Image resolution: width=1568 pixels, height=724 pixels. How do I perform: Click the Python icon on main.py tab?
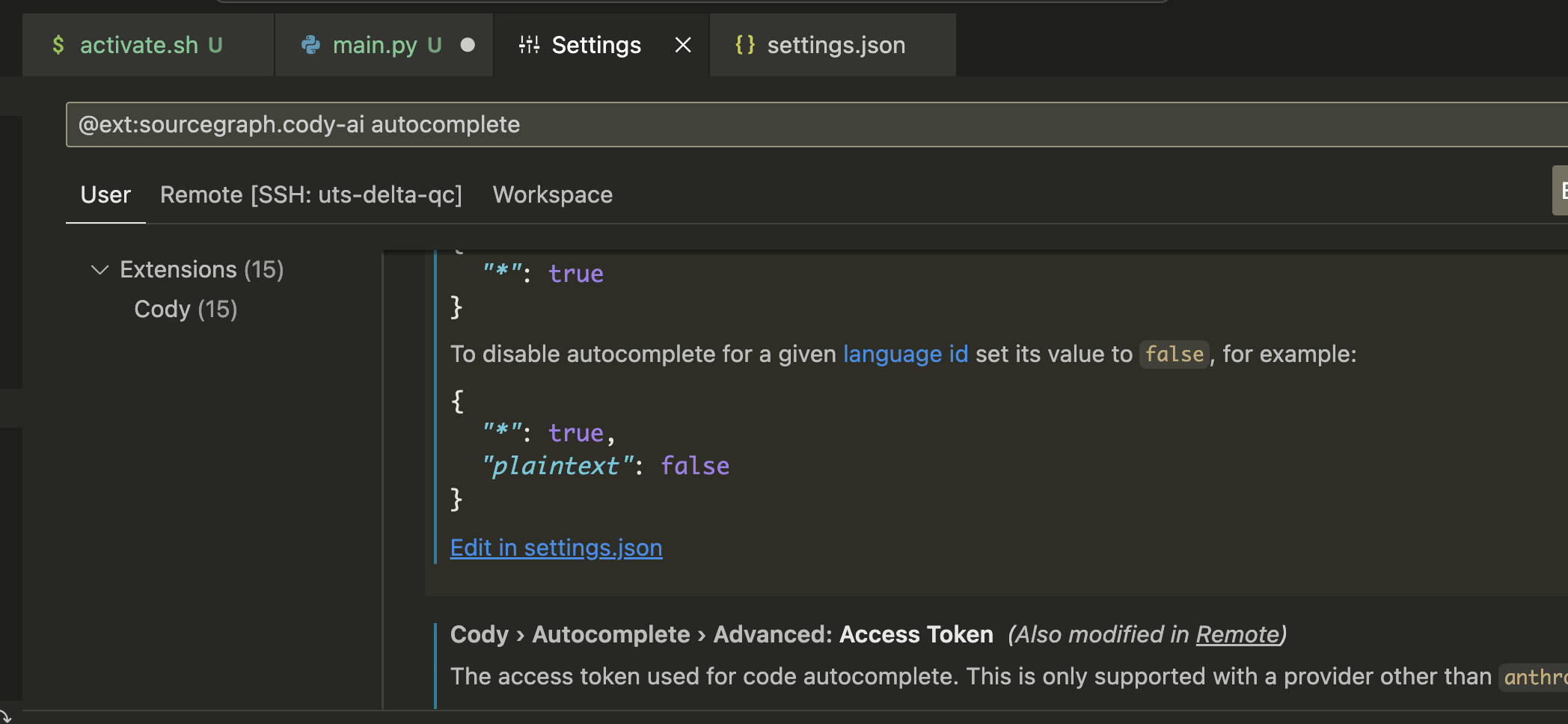tap(310, 46)
